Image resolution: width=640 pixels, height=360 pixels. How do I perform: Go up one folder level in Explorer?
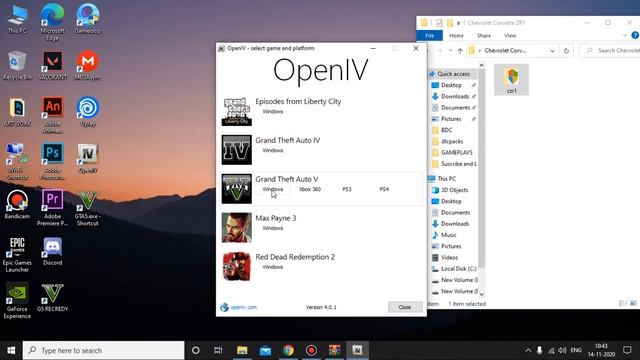tap(460, 51)
